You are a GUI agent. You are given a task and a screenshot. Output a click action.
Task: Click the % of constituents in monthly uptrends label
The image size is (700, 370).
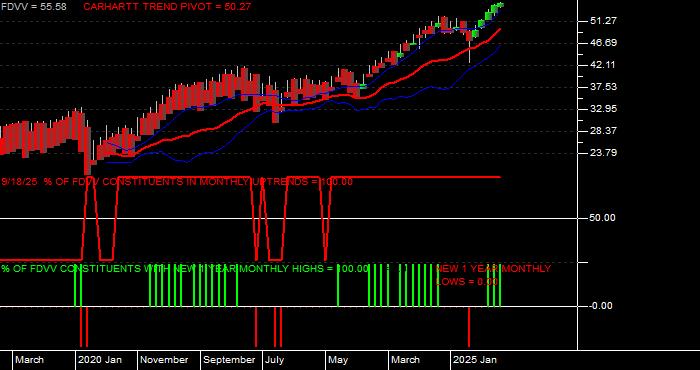pos(177,182)
